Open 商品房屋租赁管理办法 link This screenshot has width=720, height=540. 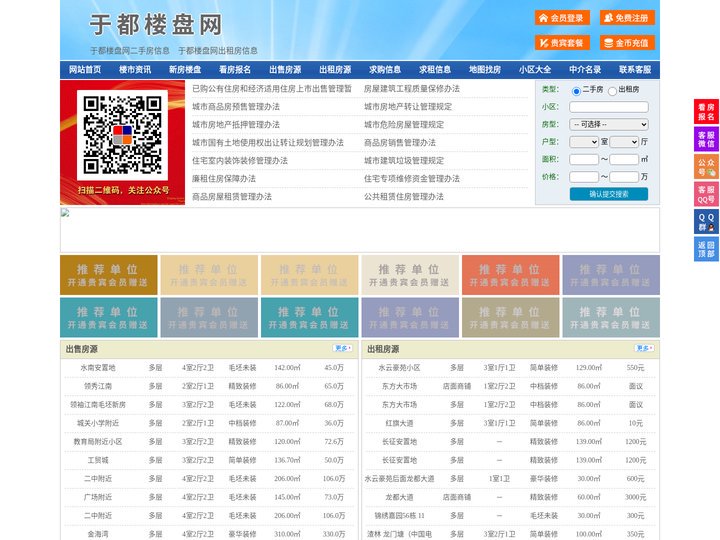tap(232, 197)
